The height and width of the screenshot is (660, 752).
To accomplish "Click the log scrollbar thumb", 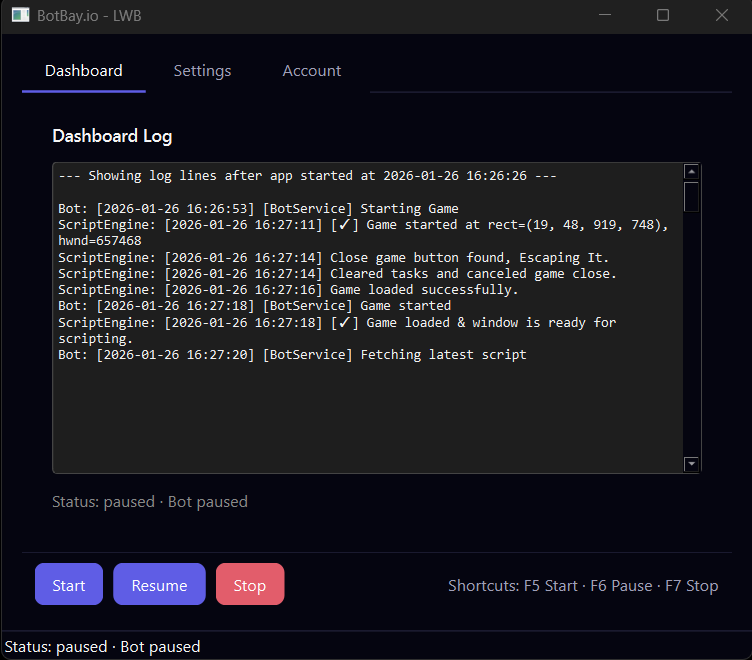I will (x=691, y=196).
